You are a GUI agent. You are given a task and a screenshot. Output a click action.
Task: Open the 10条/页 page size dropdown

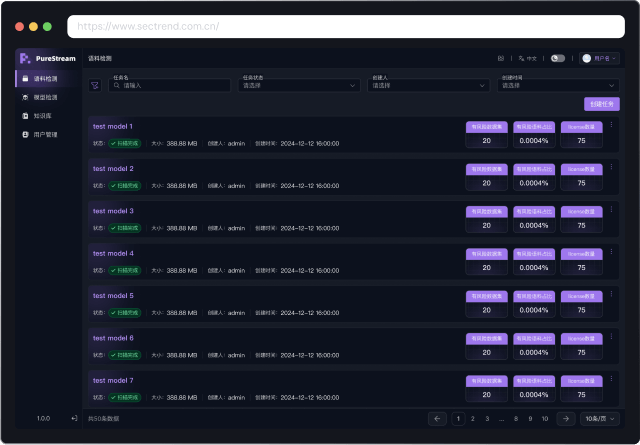600,418
